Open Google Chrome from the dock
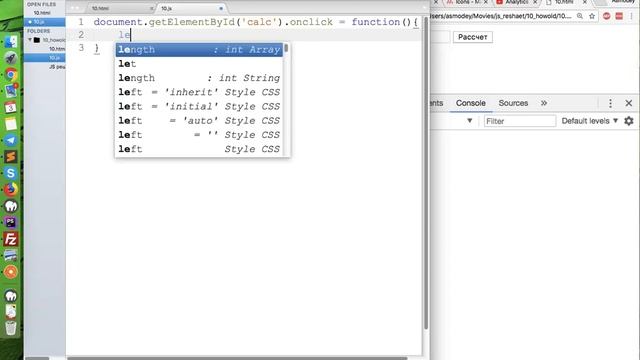 [x=11, y=74]
